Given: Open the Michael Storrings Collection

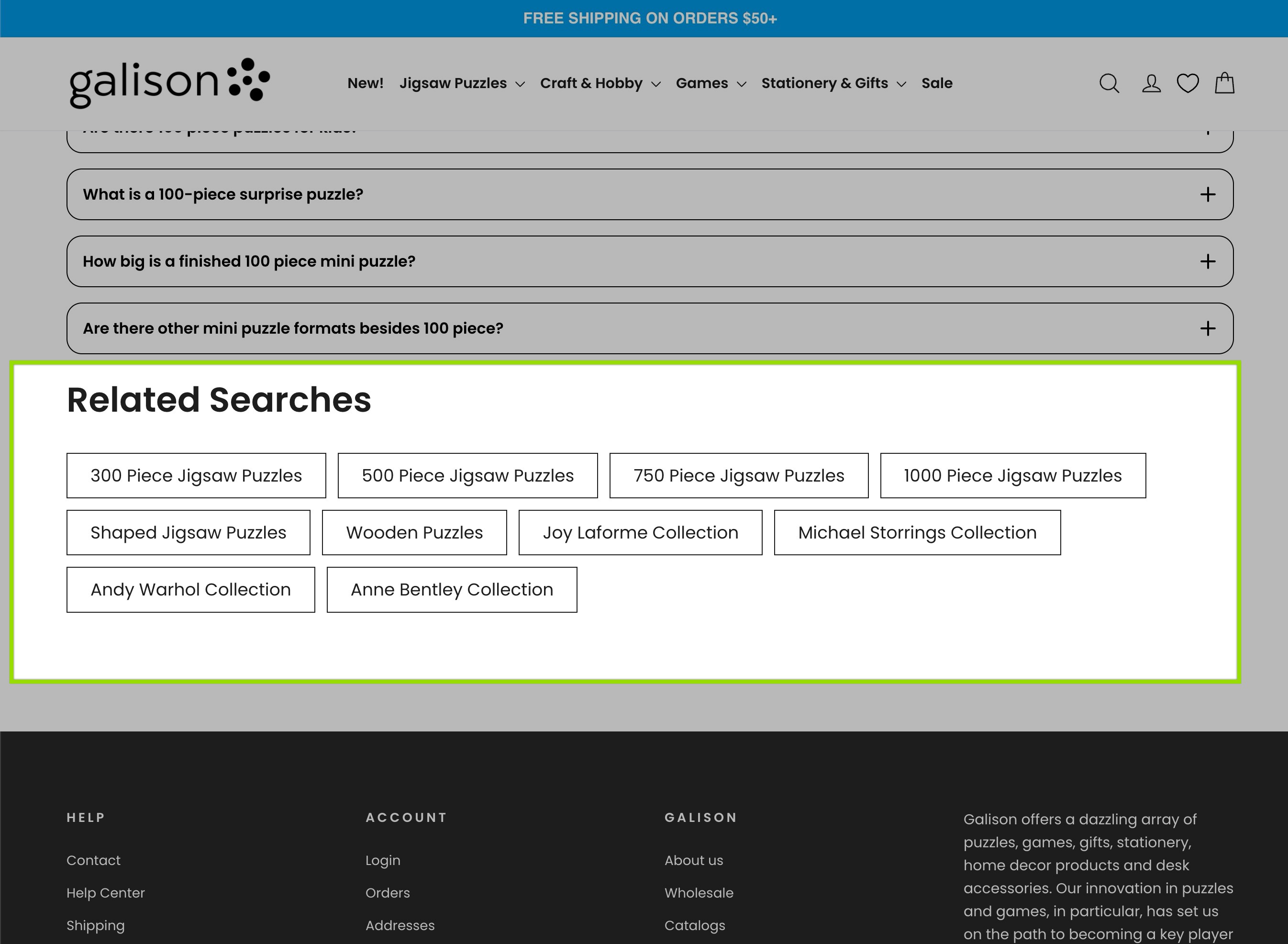Looking at the screenshot, I should pyautogui.click(x=917, y=533).
